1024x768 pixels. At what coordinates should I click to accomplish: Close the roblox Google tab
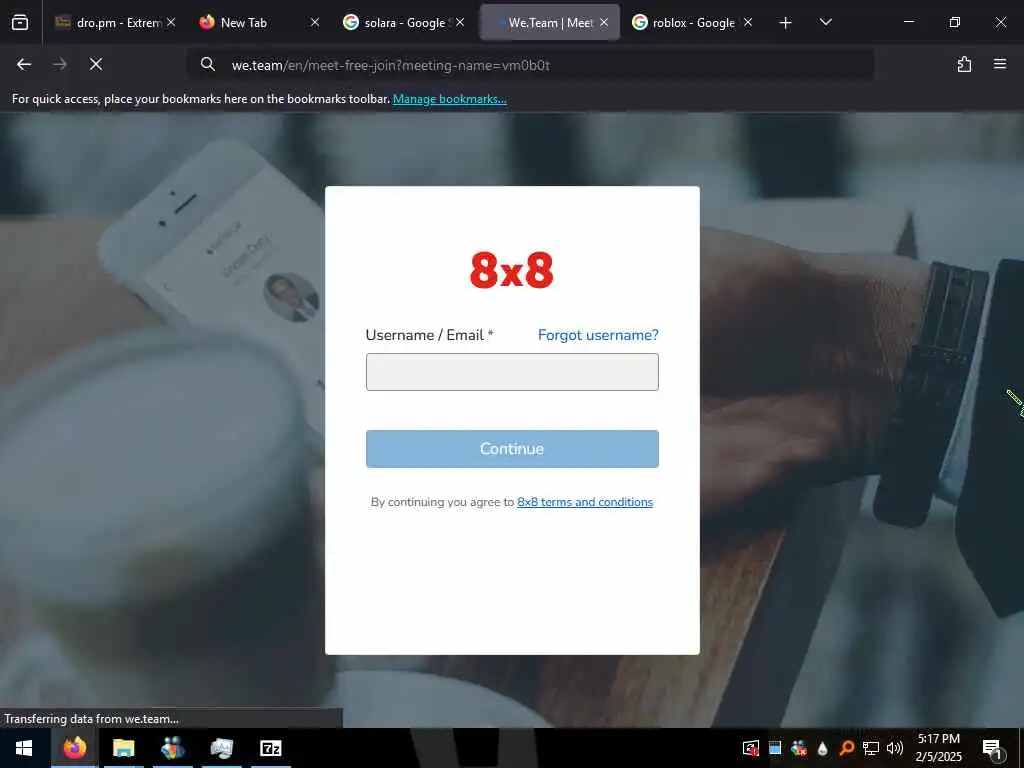[748, 23]
